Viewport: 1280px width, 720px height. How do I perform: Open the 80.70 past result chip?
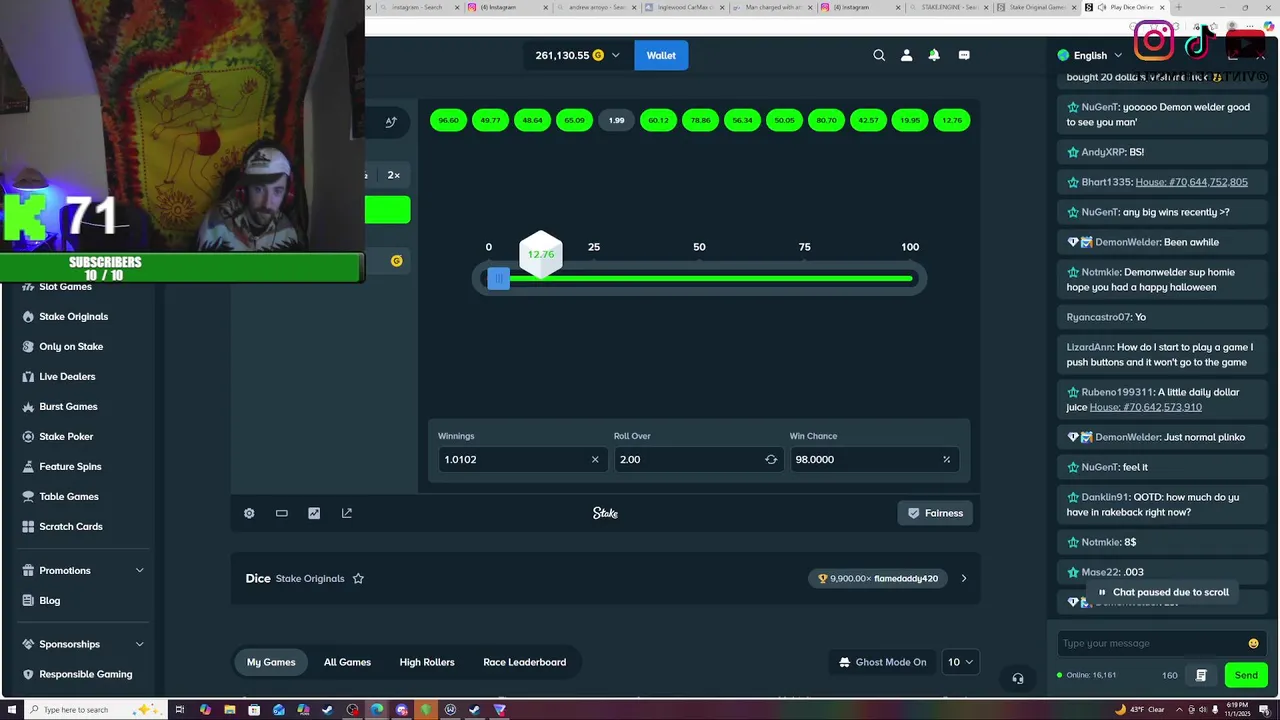[826, 120]
